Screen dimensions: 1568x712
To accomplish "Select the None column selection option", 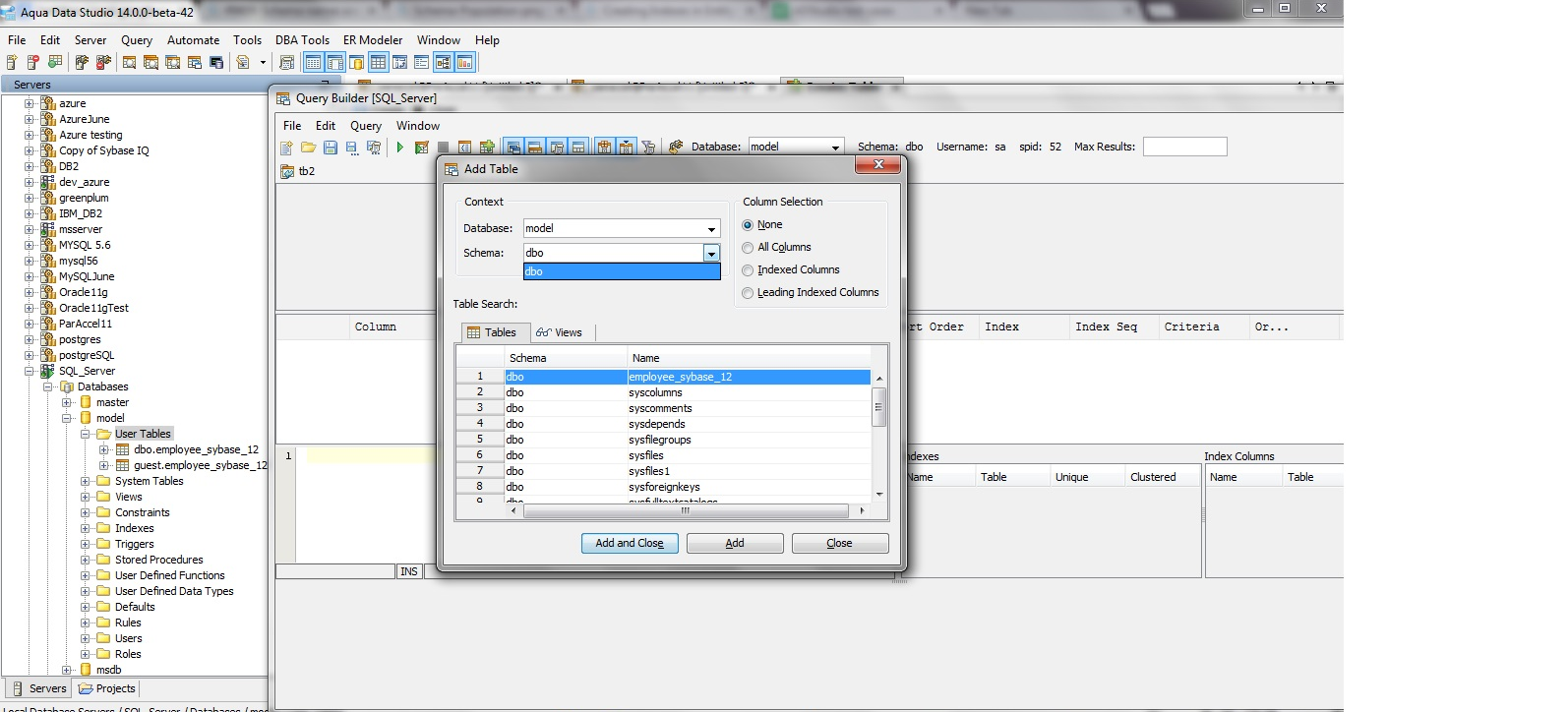I will (x=748, y=225).
